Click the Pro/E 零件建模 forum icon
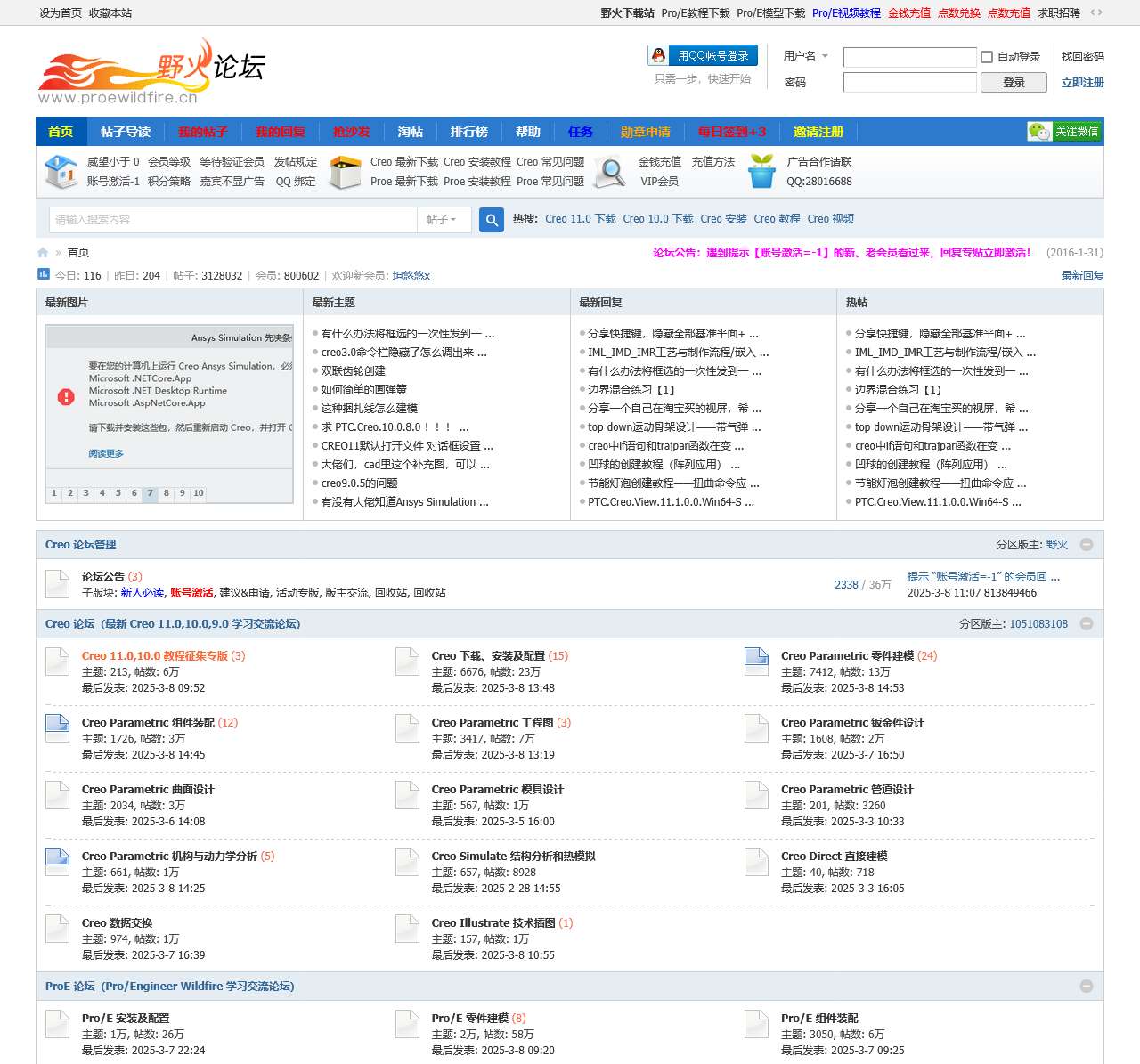 tap(407, 1025)
